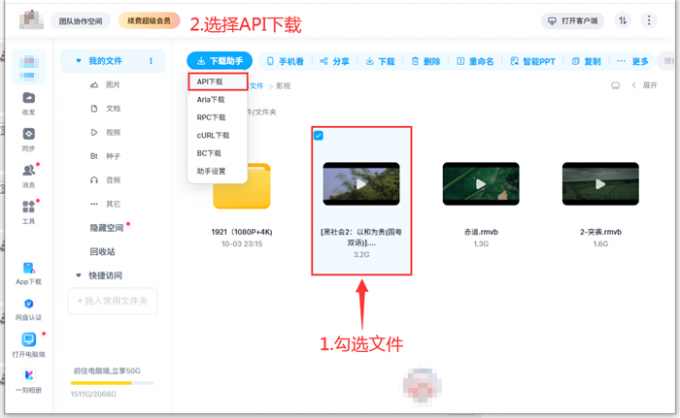Open the 工具 tools sidebar icon
The image size is (680, 418).
[29, 207]
